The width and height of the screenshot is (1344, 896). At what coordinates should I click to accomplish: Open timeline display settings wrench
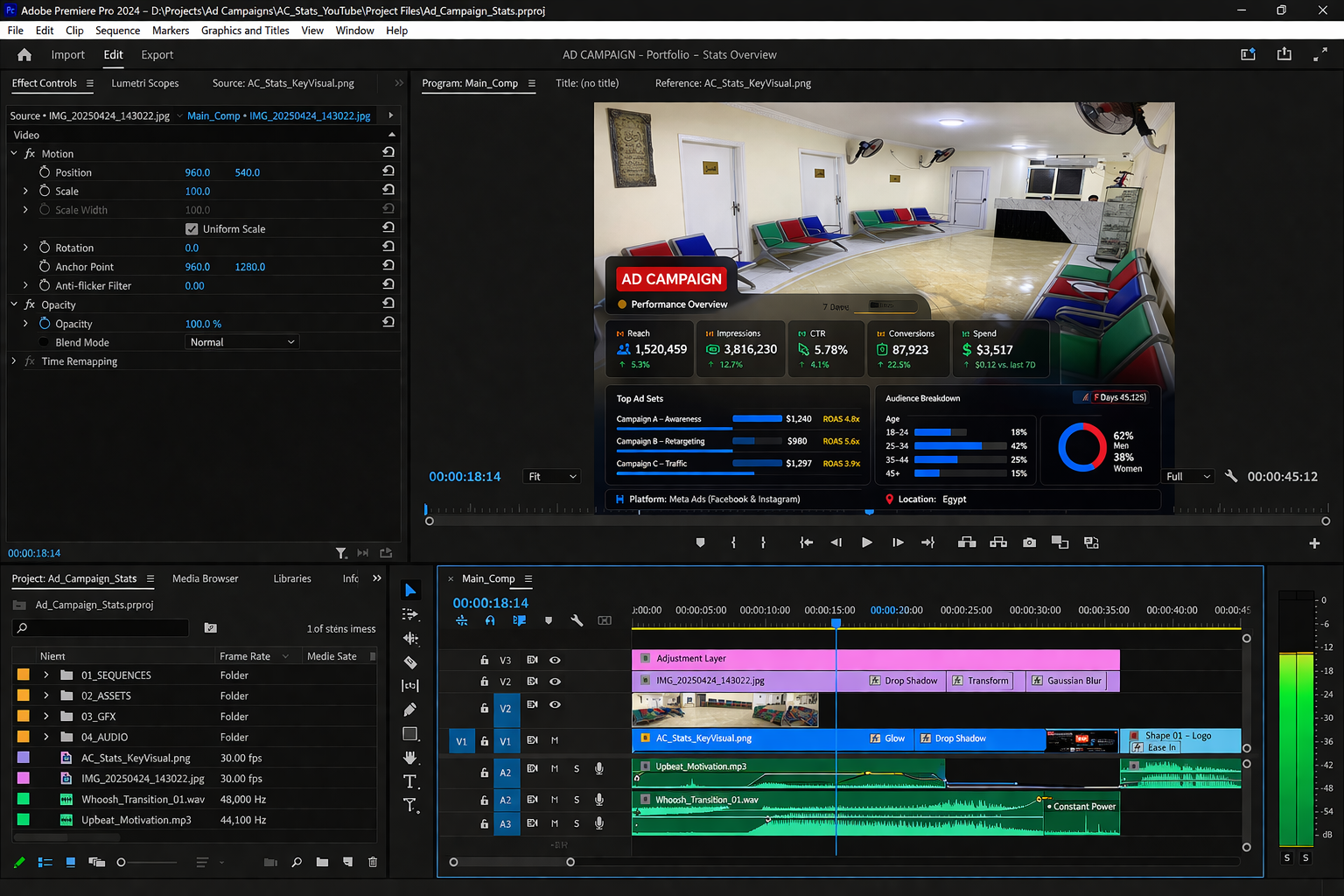tap(577, 620)
